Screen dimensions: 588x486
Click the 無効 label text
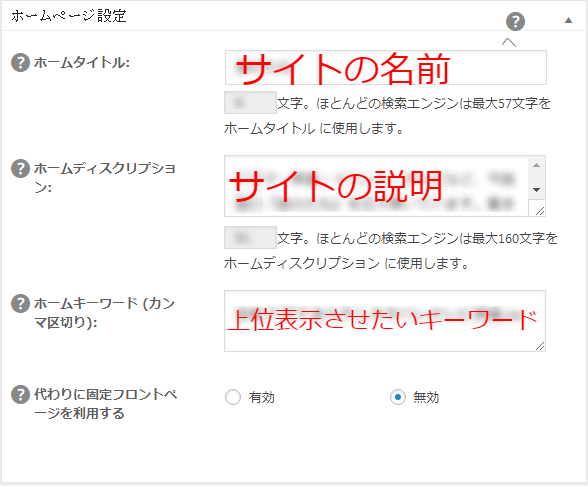(x=426, y=397)
